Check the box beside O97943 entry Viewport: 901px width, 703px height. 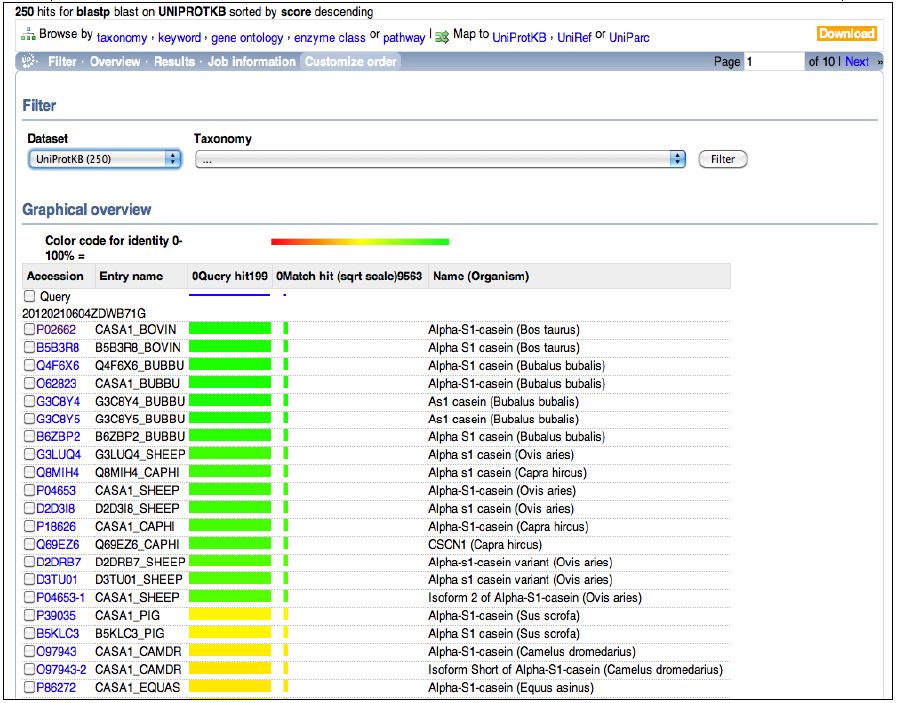[29, 652]
